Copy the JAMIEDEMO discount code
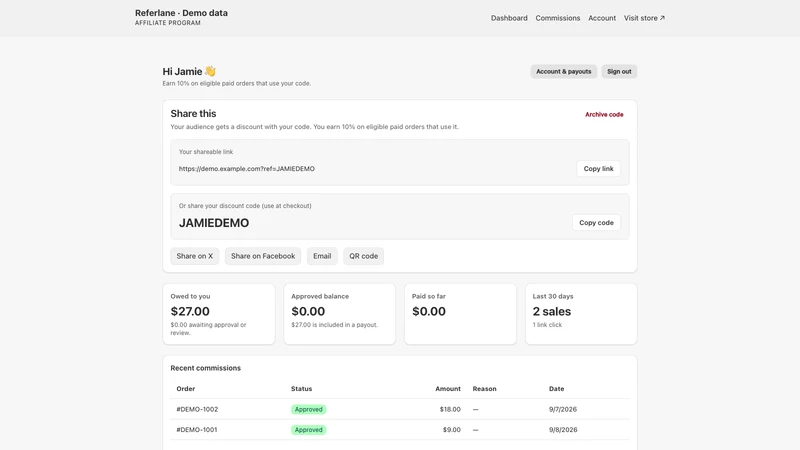The width and height of the screenshot is (800, 450). pyautogui.click(x=596, y=222)
